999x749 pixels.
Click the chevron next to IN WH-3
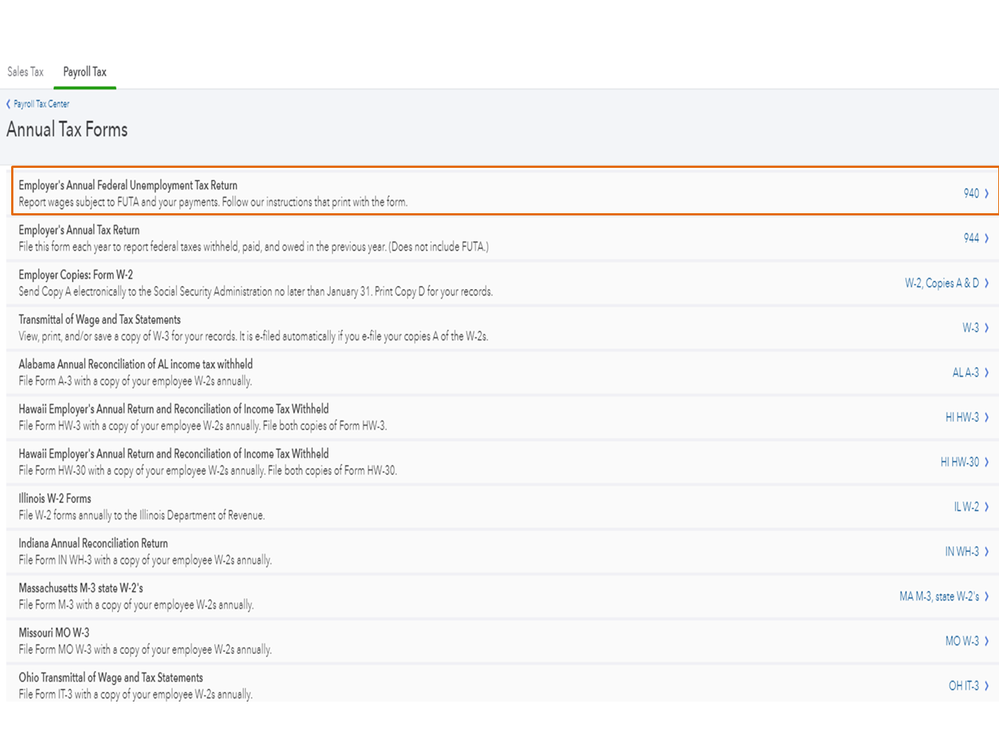[987, 552]
